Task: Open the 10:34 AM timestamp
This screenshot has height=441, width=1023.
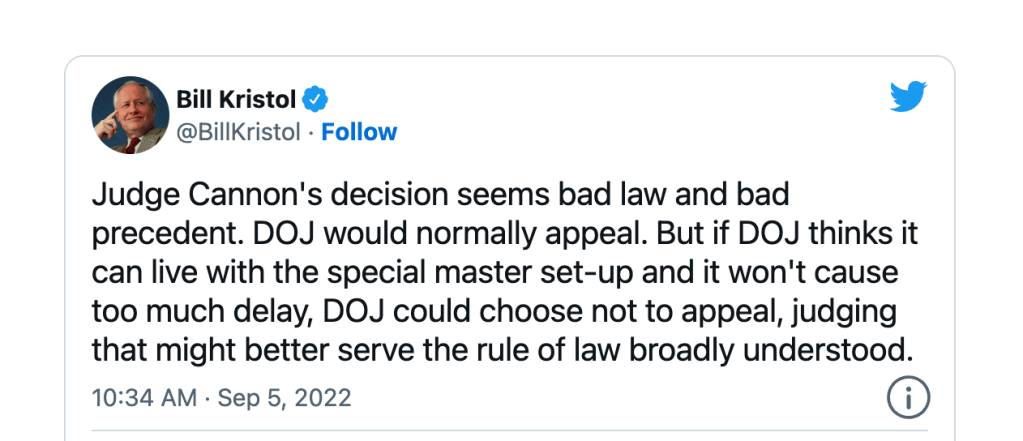Action: coord(144,398)
